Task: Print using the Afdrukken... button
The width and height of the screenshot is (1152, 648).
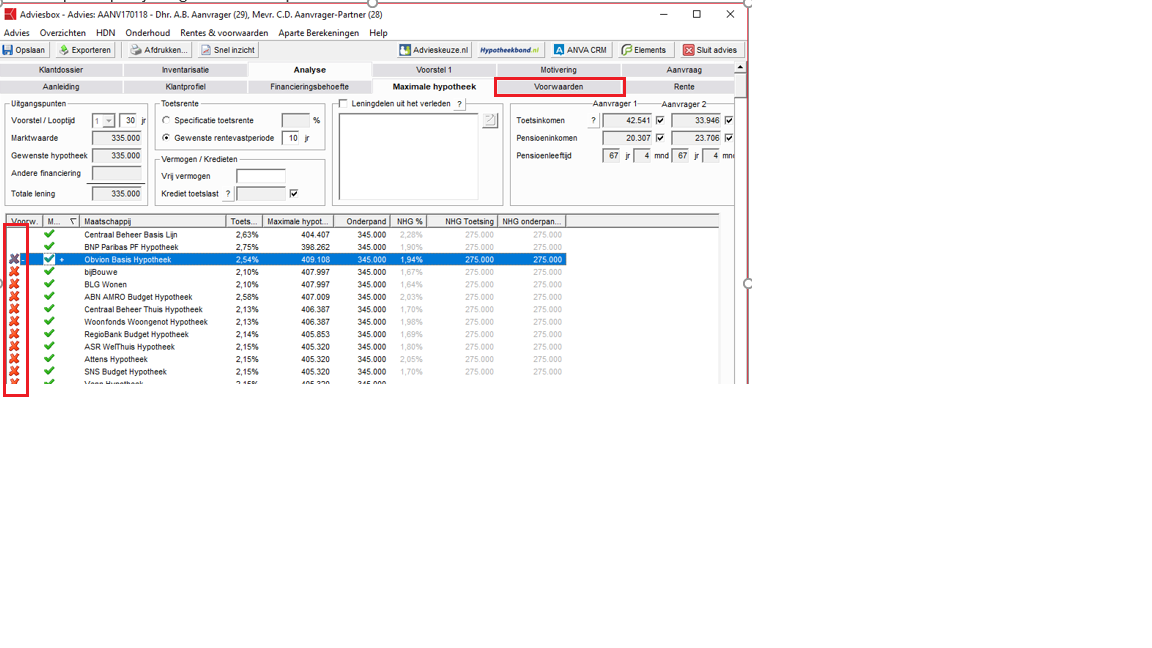Action: pyautogui.click(x=159, y=50)
